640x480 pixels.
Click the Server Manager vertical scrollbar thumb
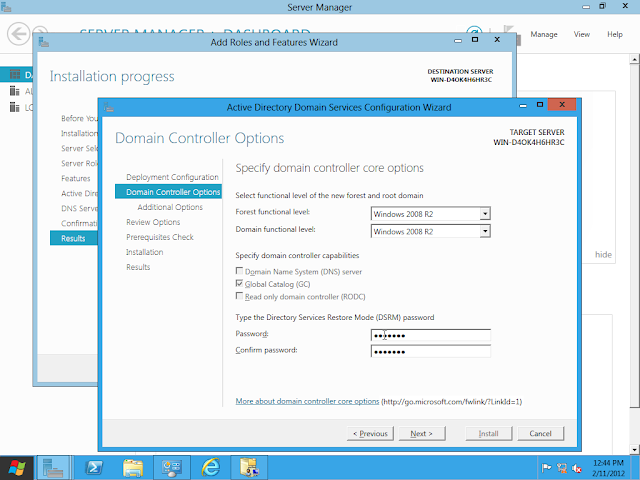tap(634, 235)
